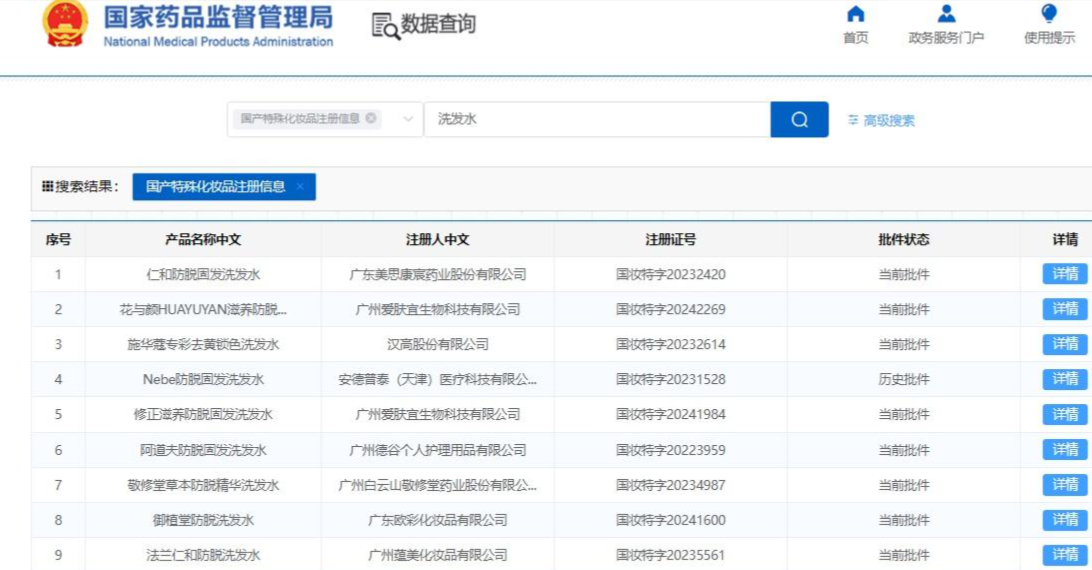
Task: Click the 历史批件 status cell
Action: point(904,380)
